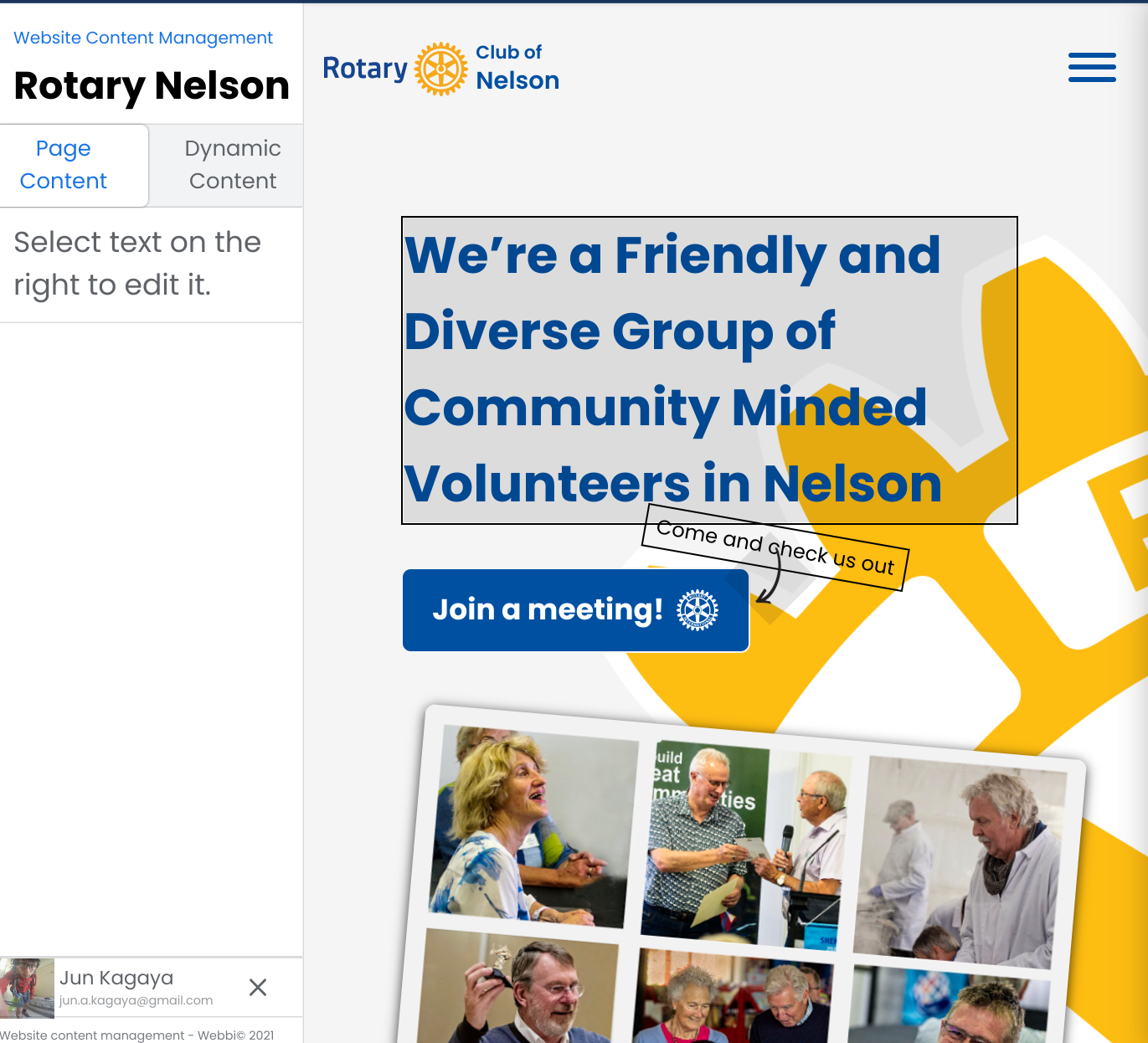Image resolution: width=1148 pixels, height=1043 pixels.
Task: Click the wheel icon in Join a meeting button
Action: [698, 610]
